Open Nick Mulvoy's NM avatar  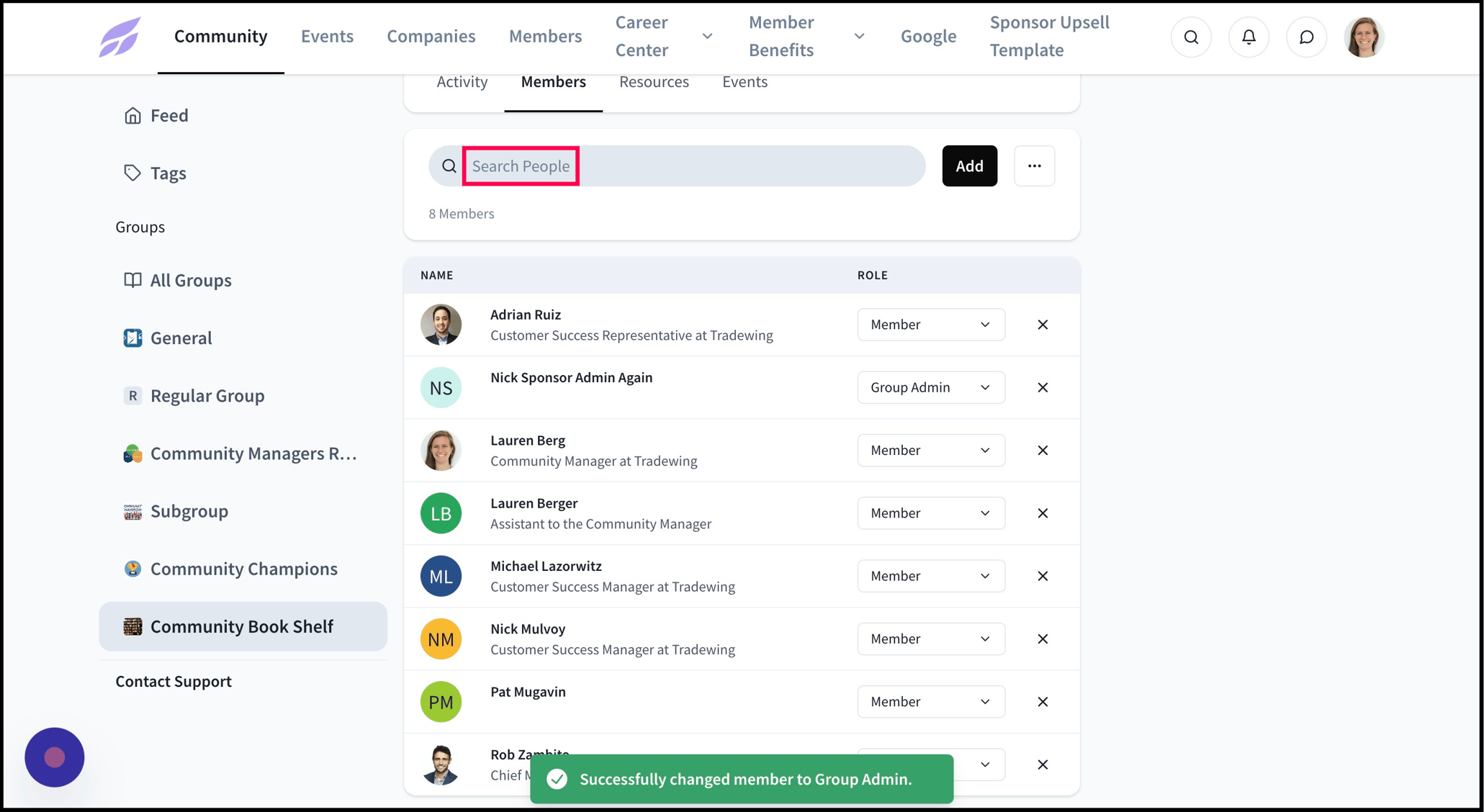click(x=441, y=639)
